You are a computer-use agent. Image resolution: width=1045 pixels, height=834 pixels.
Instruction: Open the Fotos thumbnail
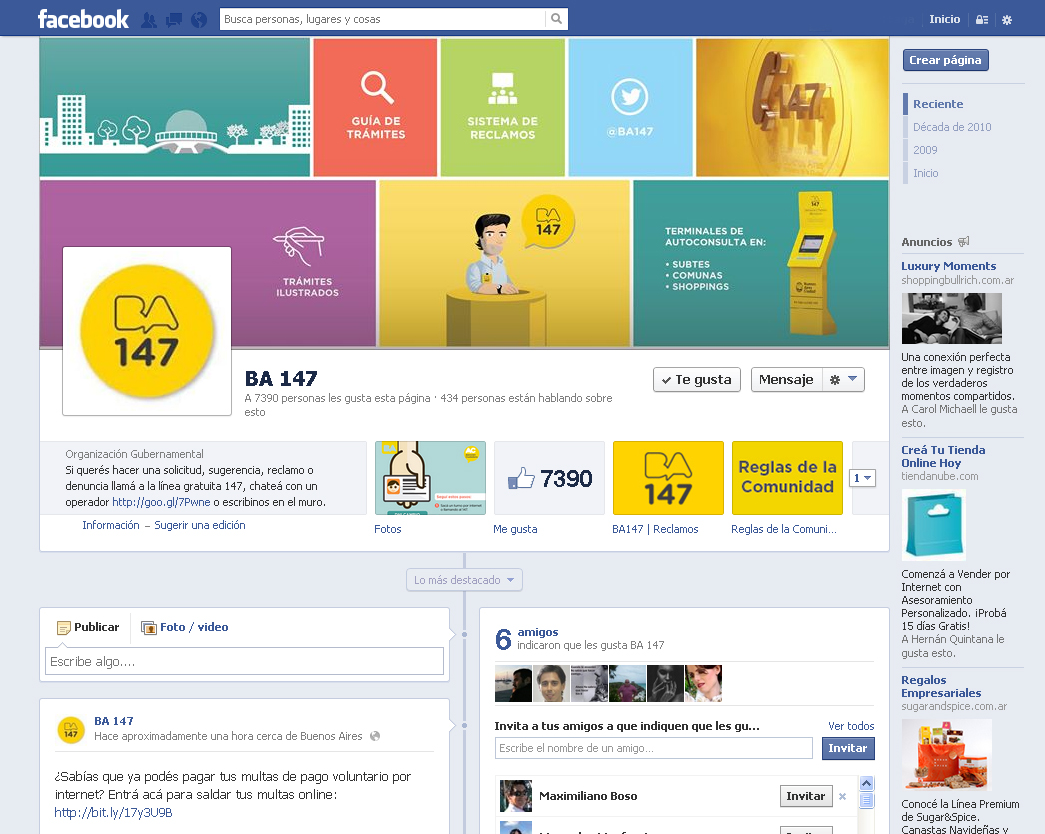[x=431, y=478]
